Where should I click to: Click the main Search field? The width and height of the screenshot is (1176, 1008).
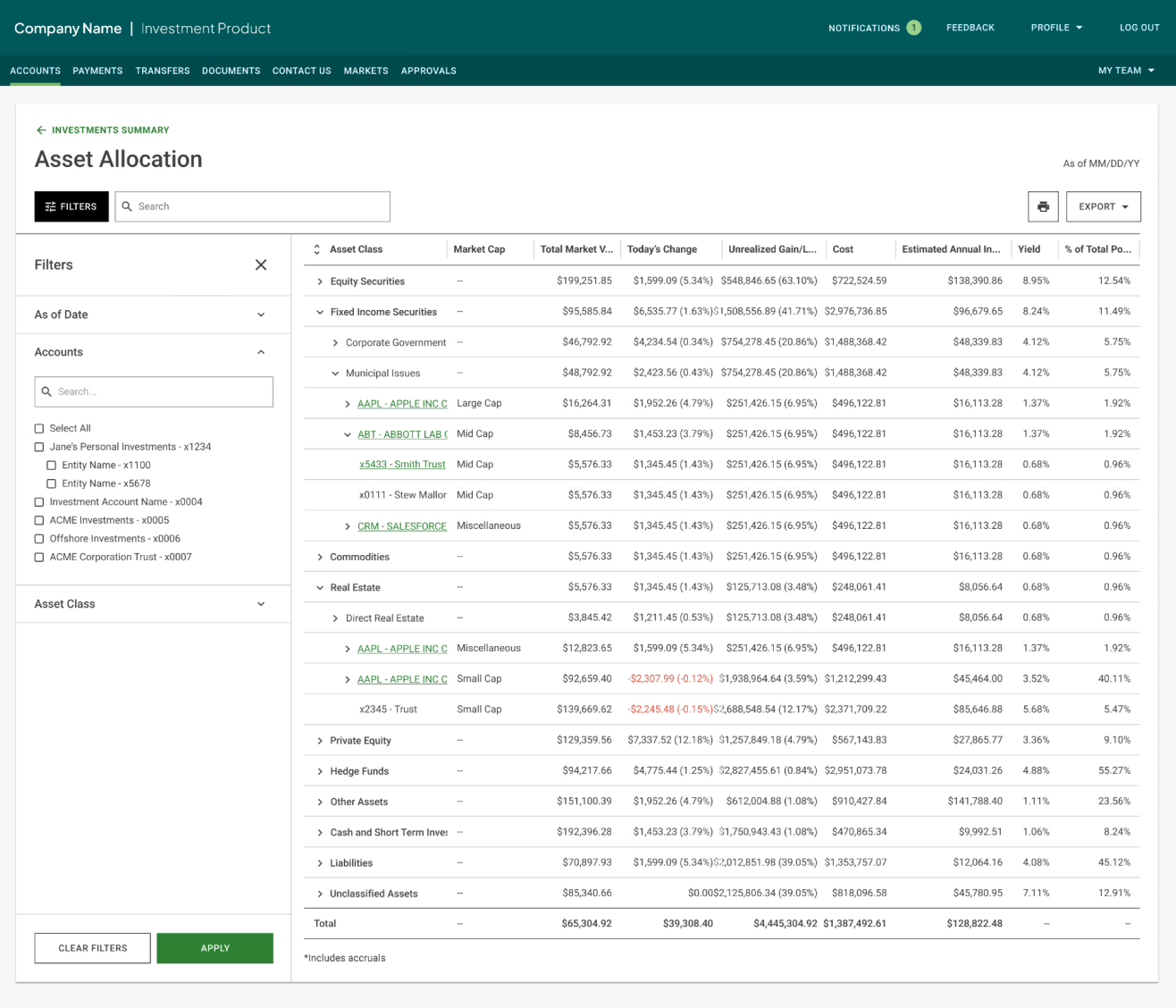pyautogui.click(x=253, y=206)
